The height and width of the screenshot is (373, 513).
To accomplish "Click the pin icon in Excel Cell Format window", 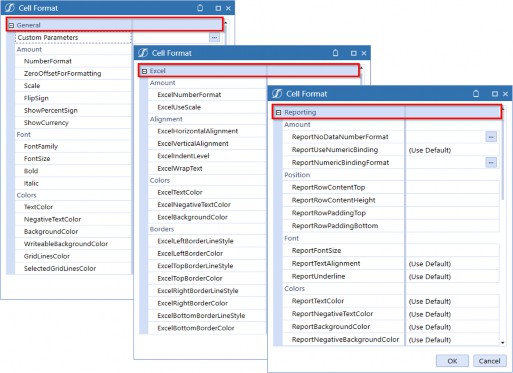I will click(335, 53).
